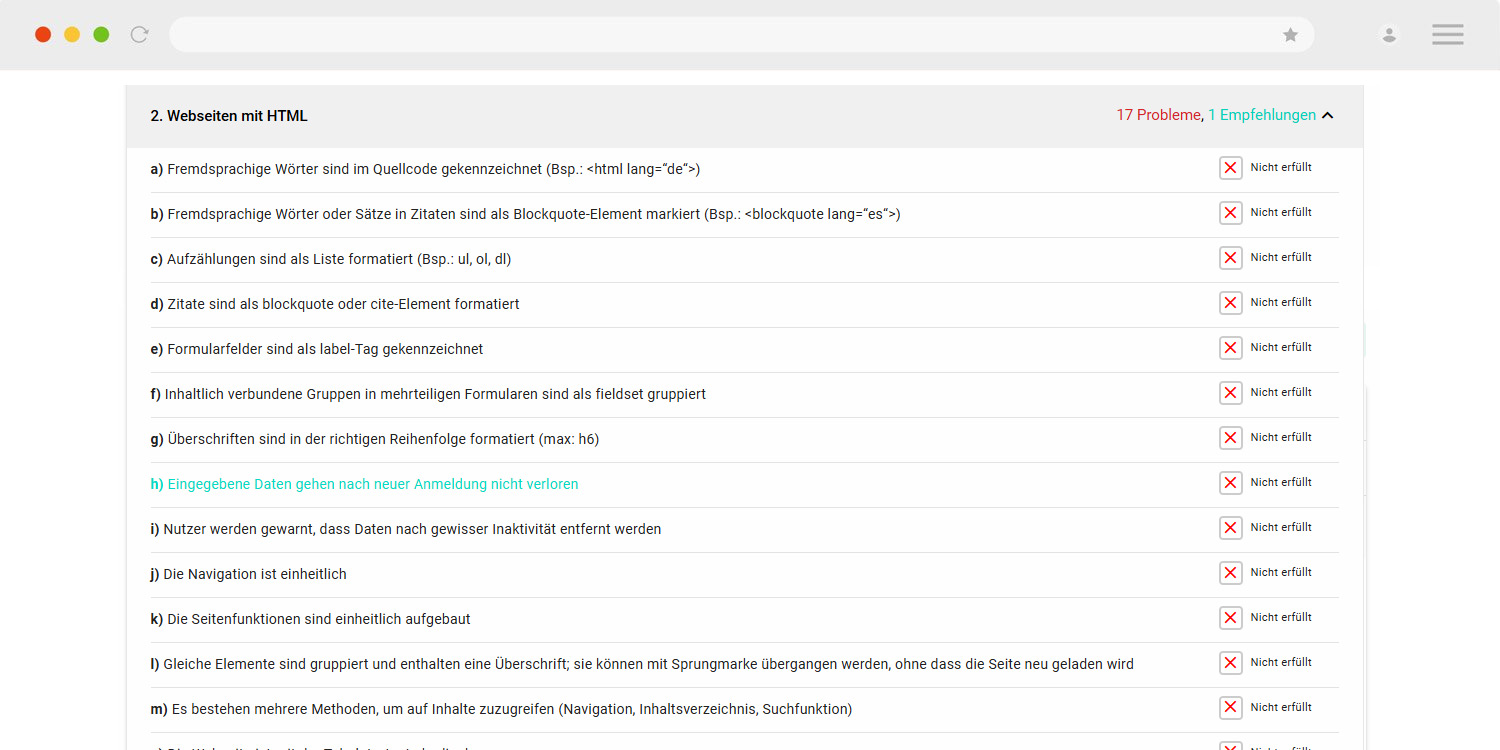This screenshot has width=1500, height=750.
Task: Click the red X icon for item m)
Action: pyautogui.click(x=1231, y=708)
